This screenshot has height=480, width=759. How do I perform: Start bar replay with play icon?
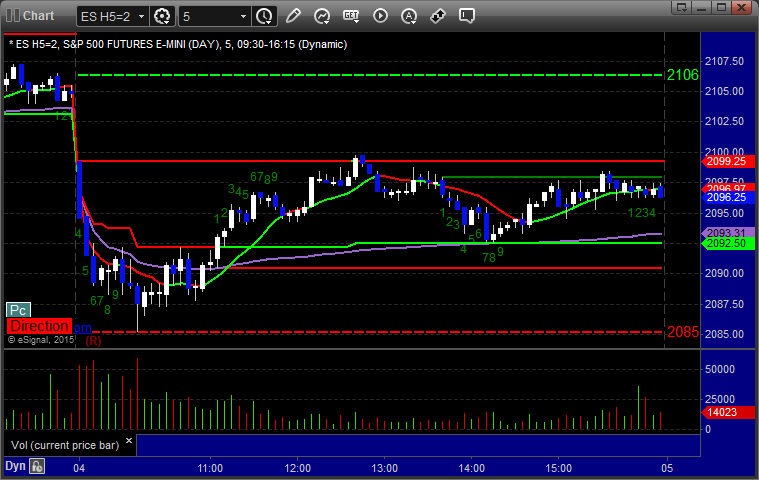coord(380,16)
